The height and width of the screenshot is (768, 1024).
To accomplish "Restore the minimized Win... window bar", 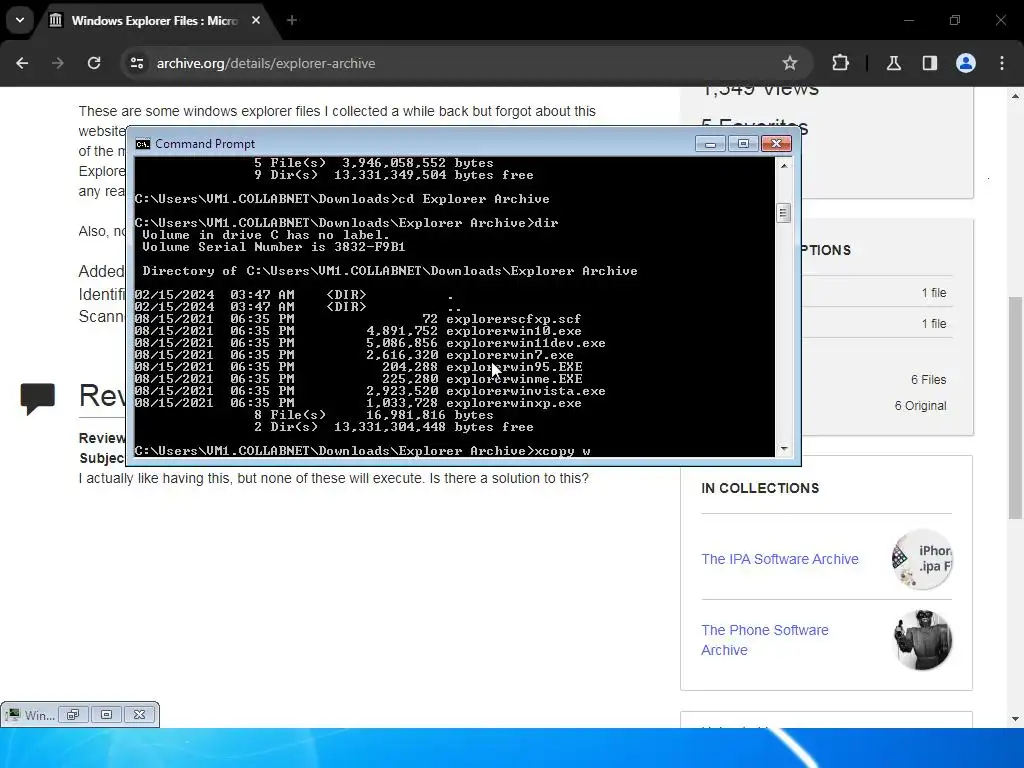I will click(x=72, y=714).
